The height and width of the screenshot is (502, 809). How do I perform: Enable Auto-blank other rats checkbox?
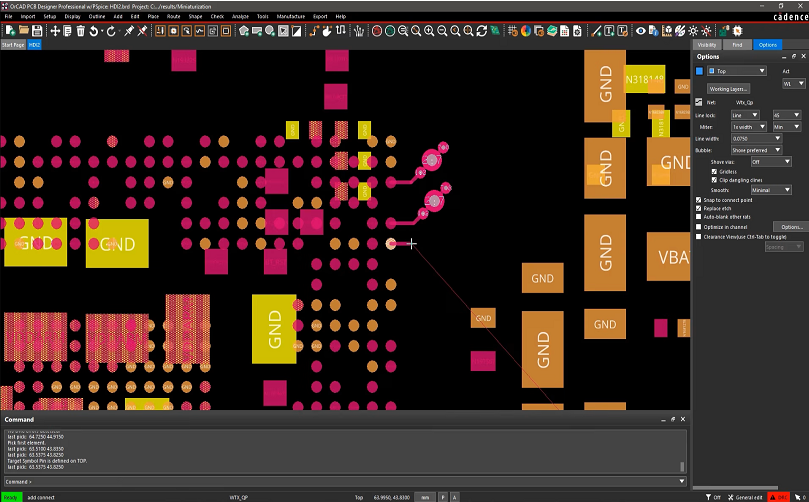[699, 216]
